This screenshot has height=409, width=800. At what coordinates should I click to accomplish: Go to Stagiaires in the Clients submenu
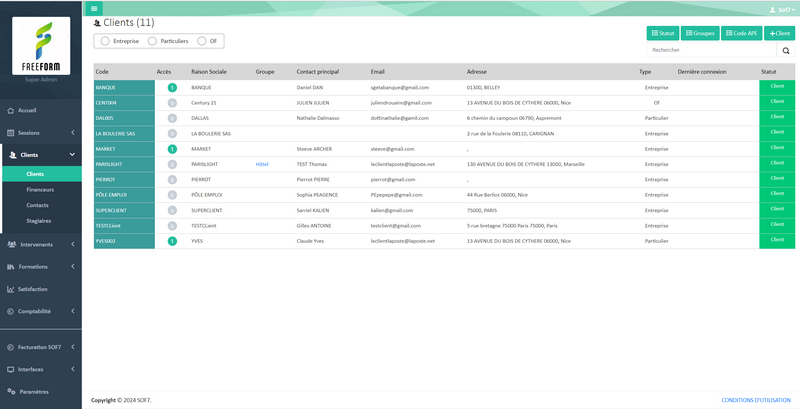tap(38, 220)
